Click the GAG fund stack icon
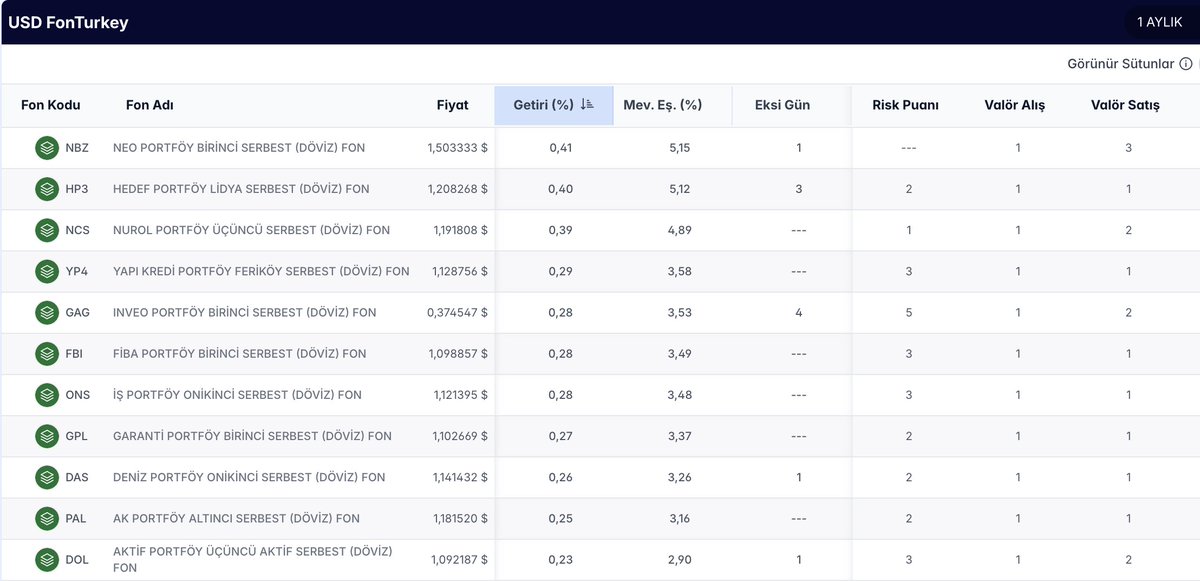1200x581 pixels. coord(47,313)
